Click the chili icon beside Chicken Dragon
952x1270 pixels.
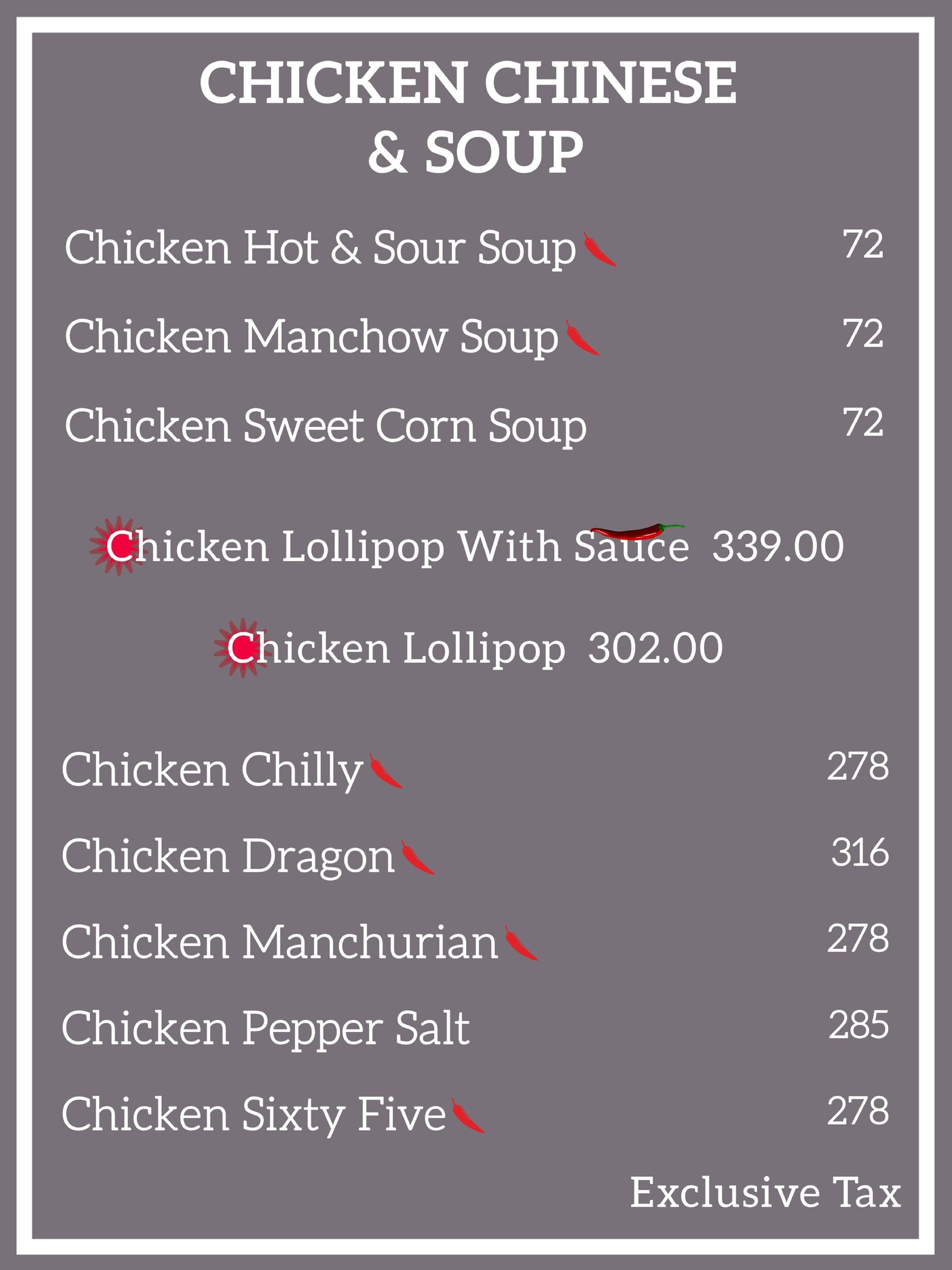418,857
